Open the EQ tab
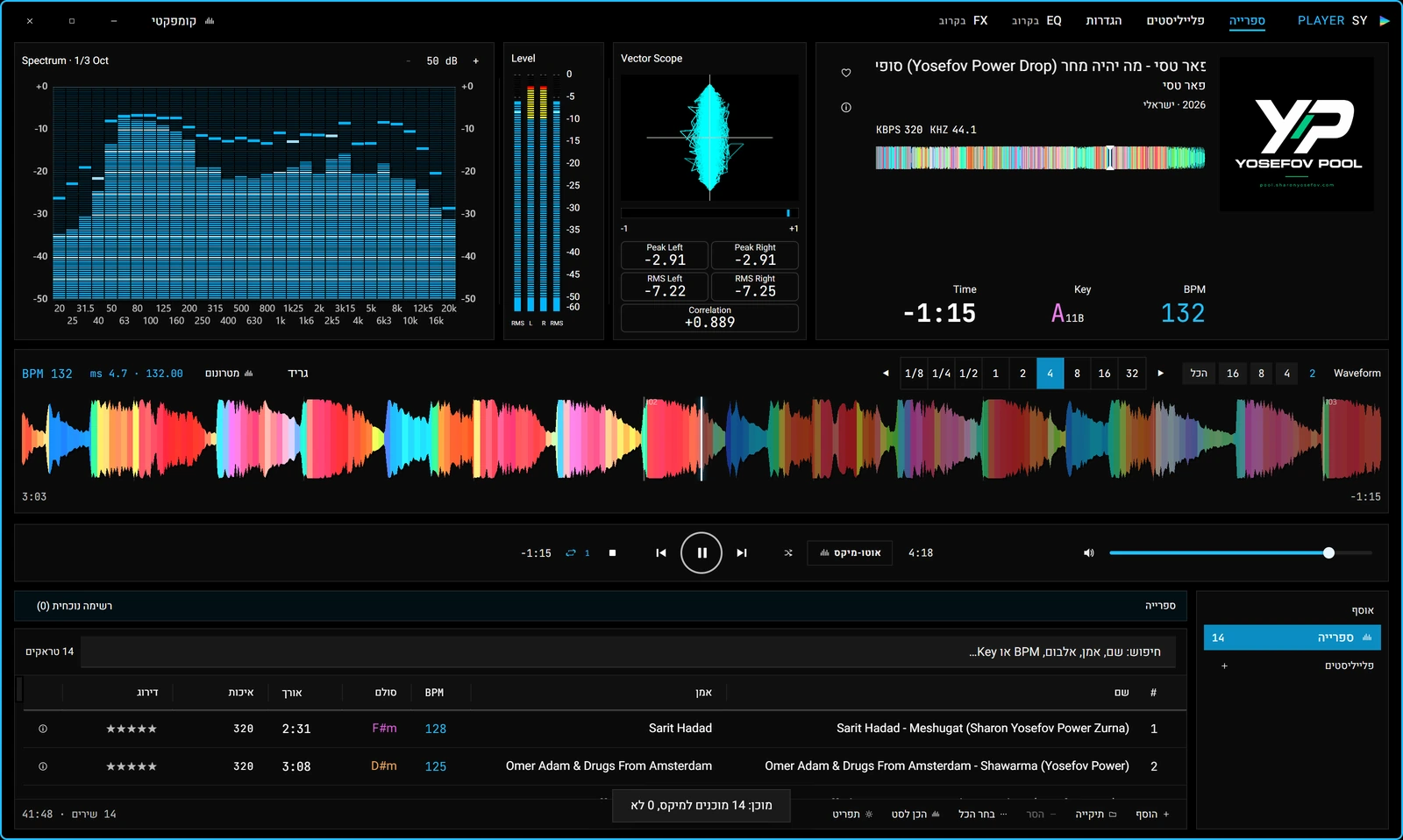 (x=1036, y=20)
